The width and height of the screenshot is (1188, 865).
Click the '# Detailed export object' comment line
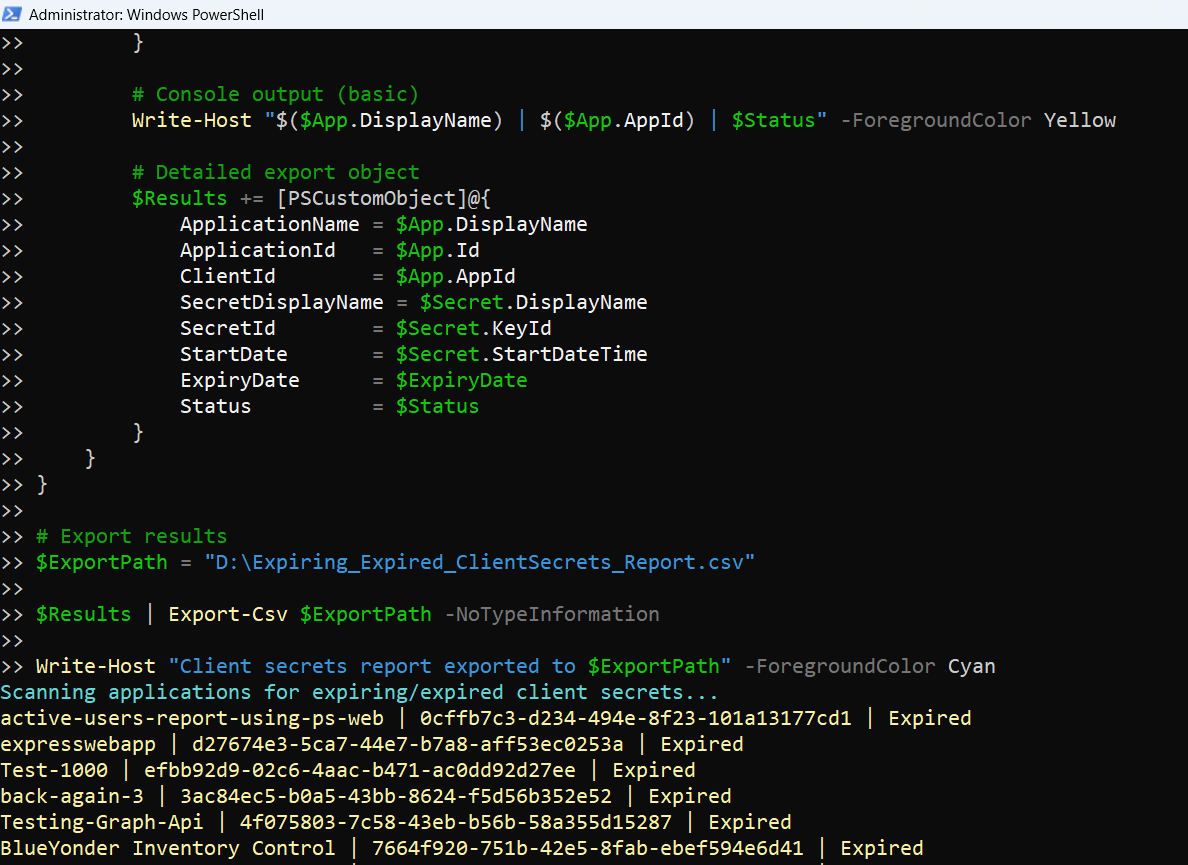pyautogui.click(x=275, y=172)
